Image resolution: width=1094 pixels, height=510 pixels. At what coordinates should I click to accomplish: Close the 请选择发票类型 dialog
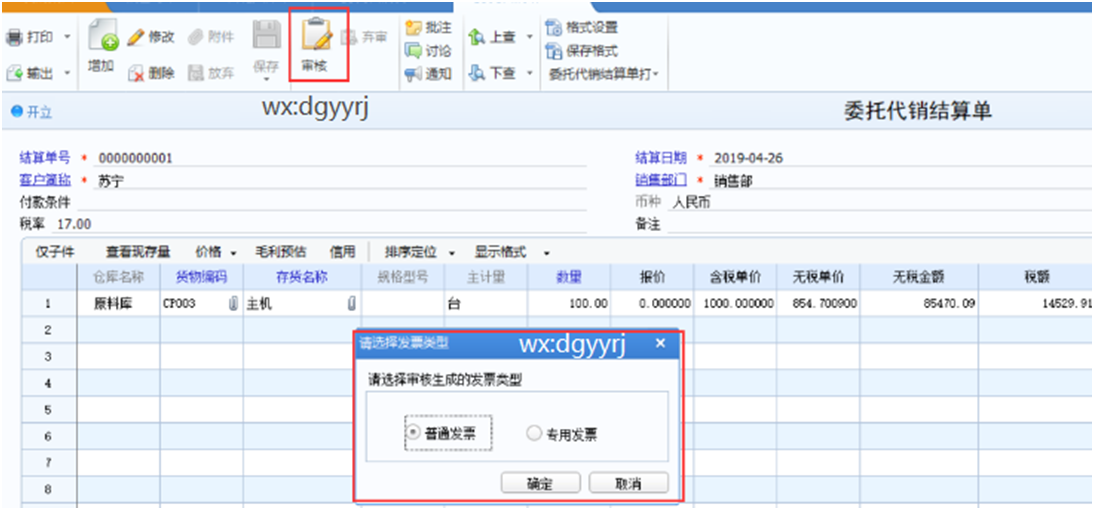[x=661, y=343]
